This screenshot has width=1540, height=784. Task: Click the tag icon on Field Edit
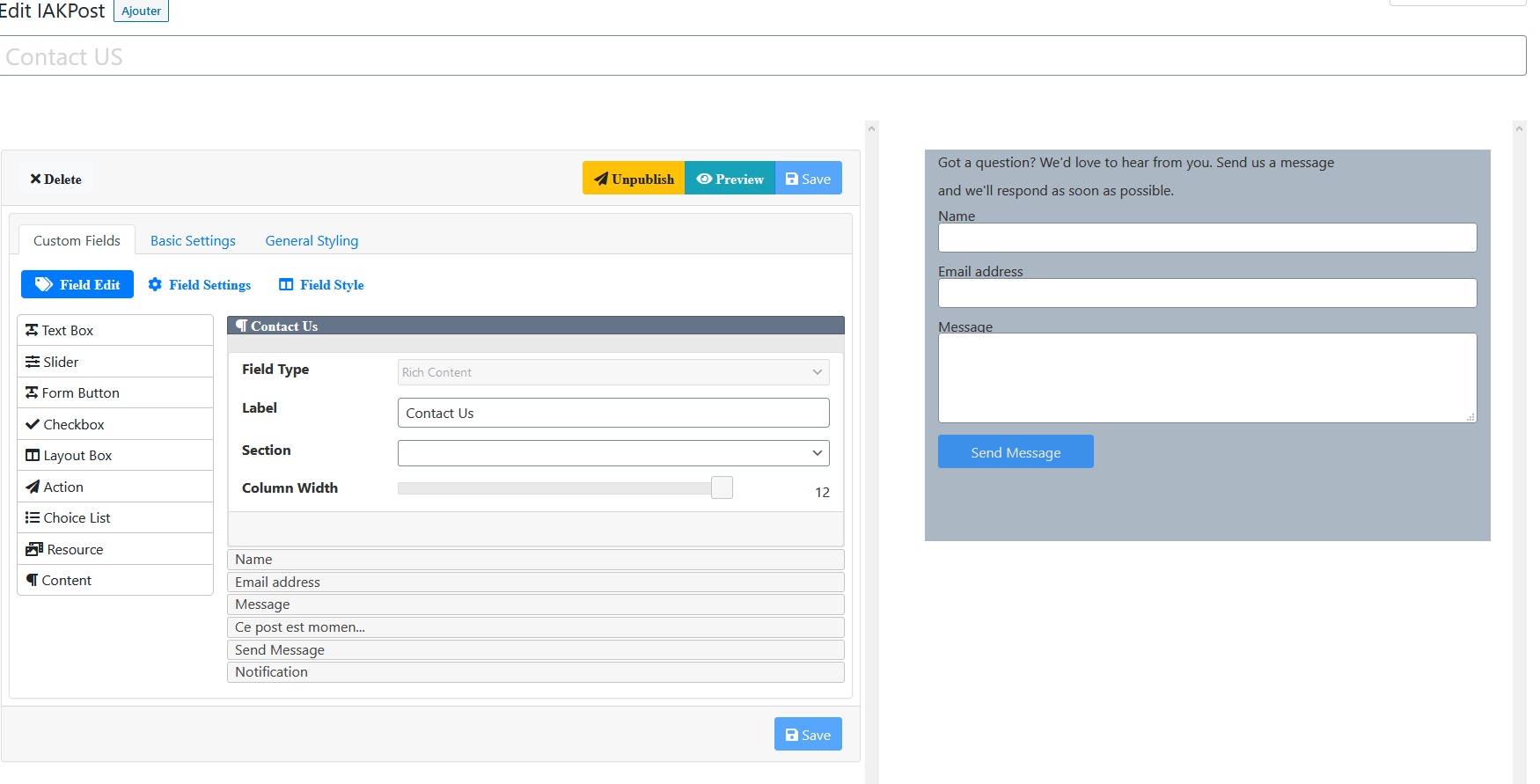pos(44,284)
